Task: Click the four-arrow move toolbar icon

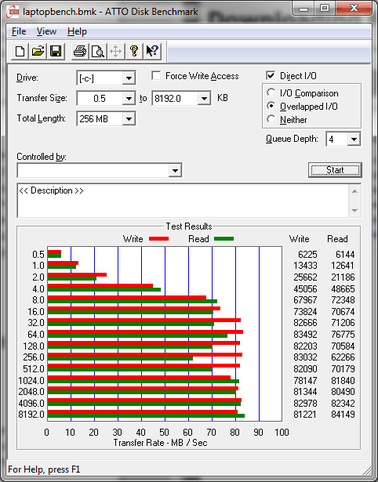Action: click(116, 51)
